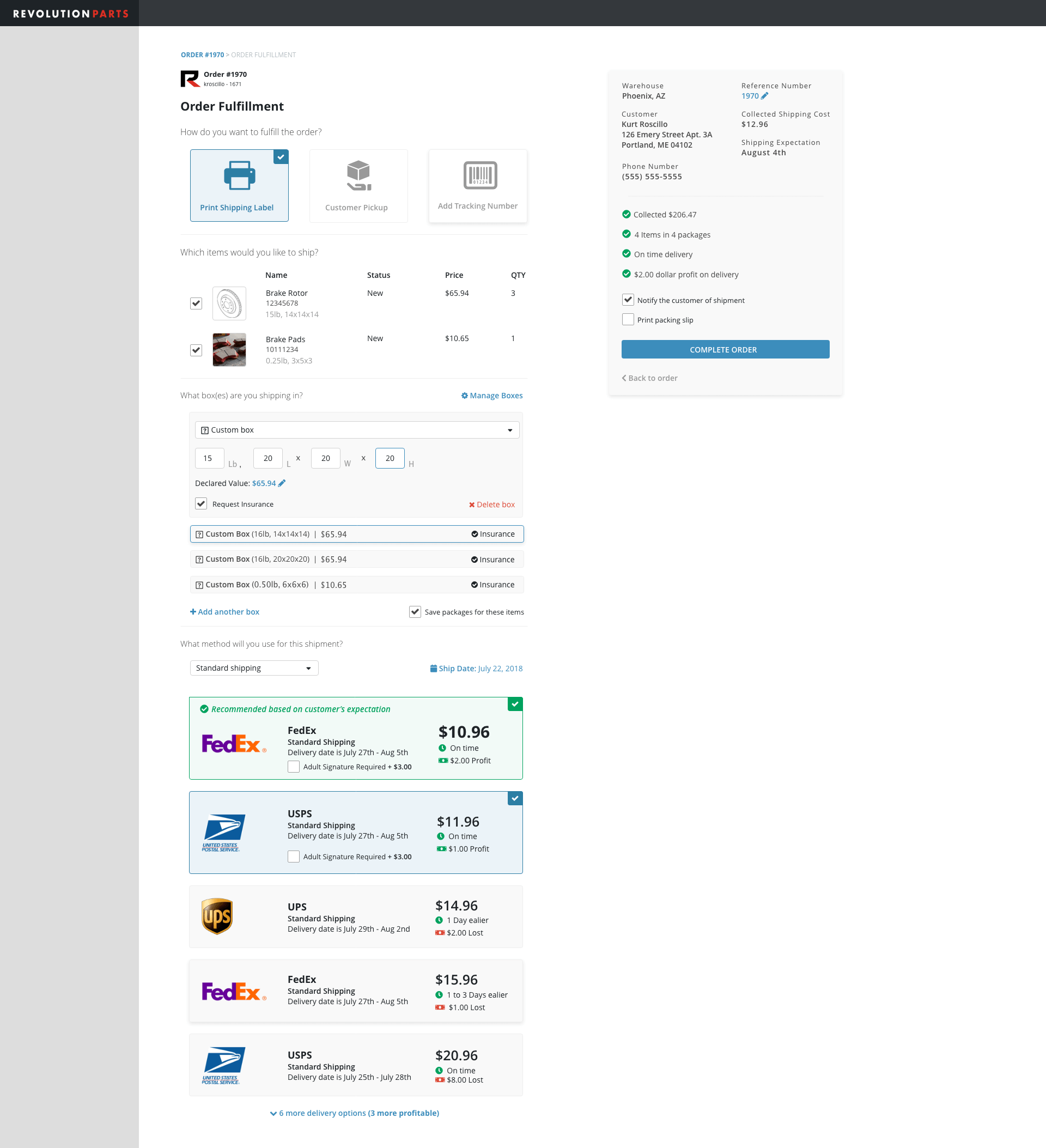Enable the Print packing slip checkbox
The width and height of the screenshot is (1046, 1148).
click(x=628, y=320)
